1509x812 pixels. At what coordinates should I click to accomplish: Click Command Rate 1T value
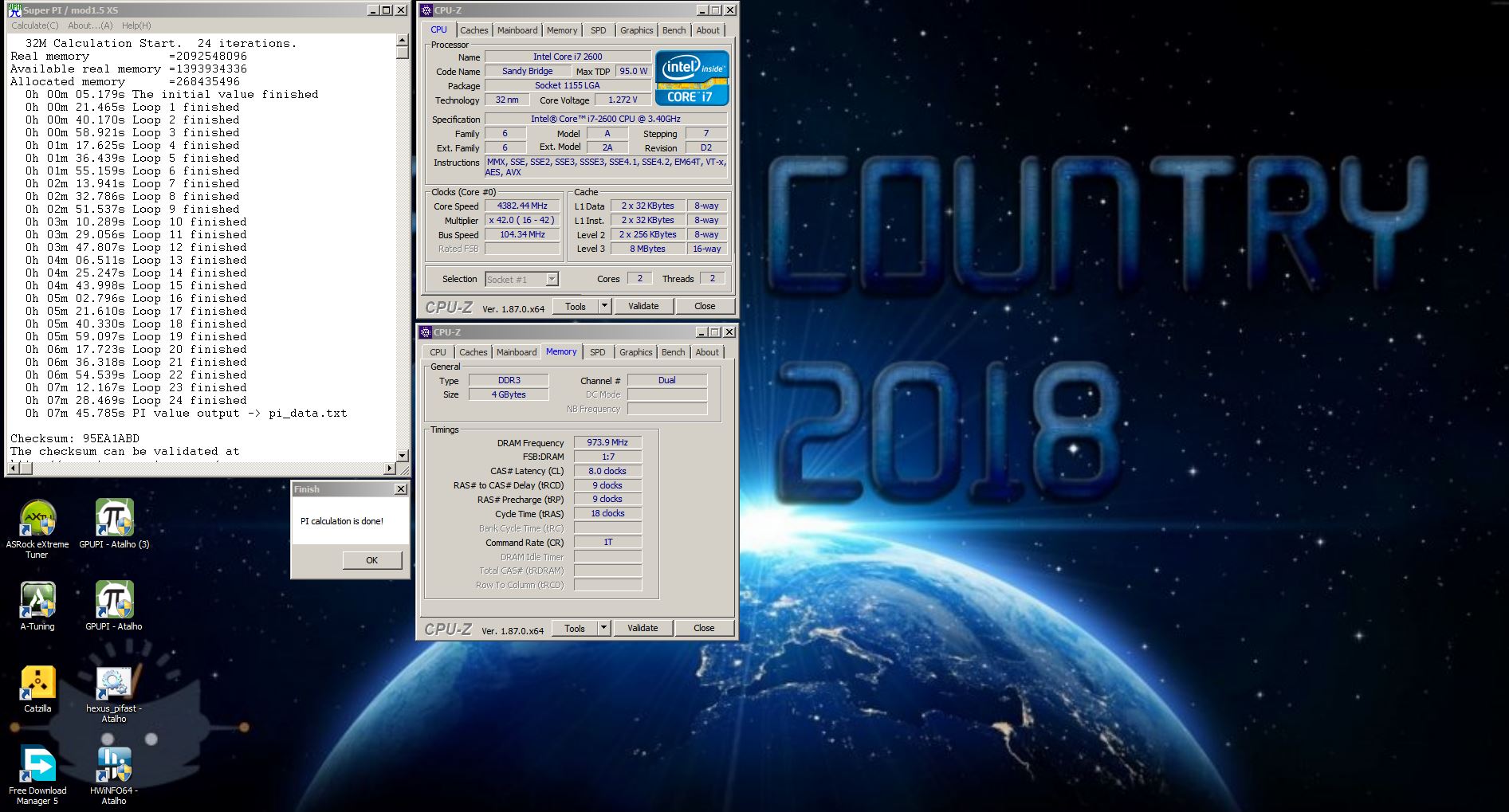[607, 542]
